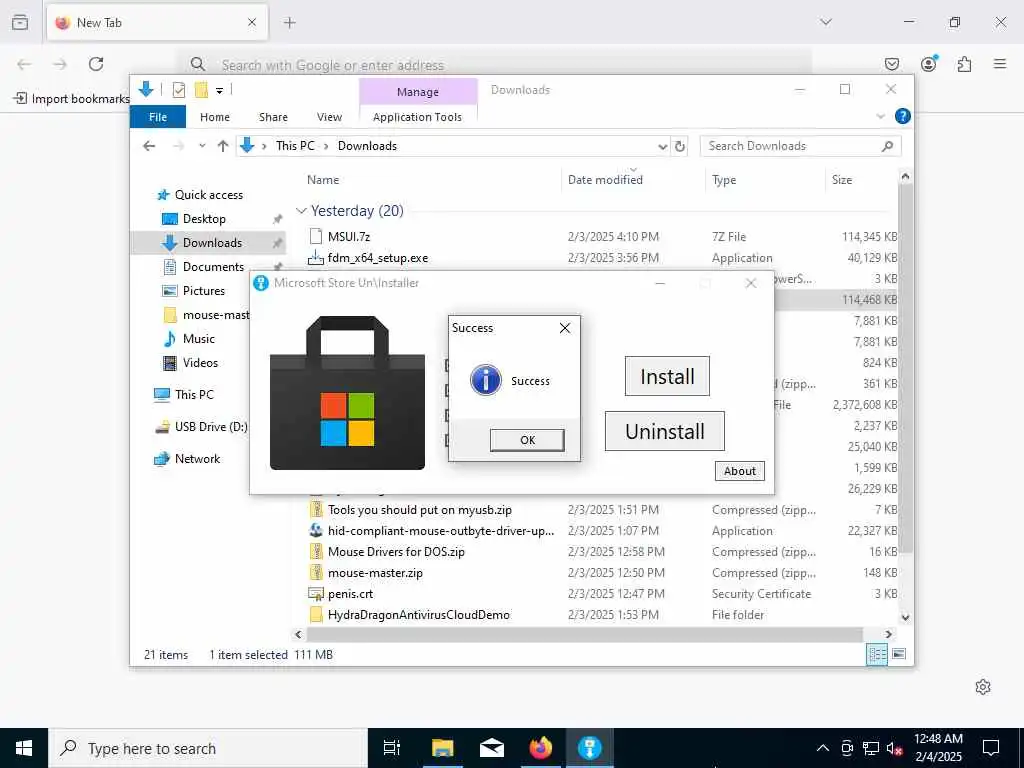Viewport: 1024px width, 768px height.
Task: Open Firefox extensions puzzle icon
Action: 965,64
